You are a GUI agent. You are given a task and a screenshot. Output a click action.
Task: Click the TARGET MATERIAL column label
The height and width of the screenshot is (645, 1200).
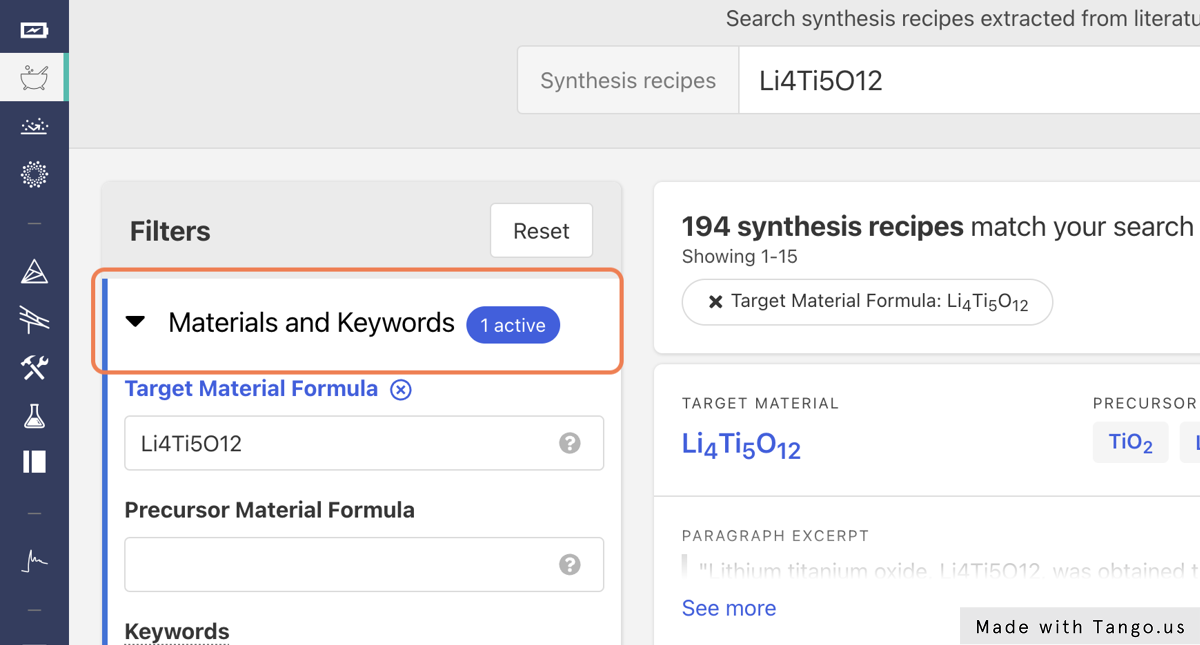[760, 404]
